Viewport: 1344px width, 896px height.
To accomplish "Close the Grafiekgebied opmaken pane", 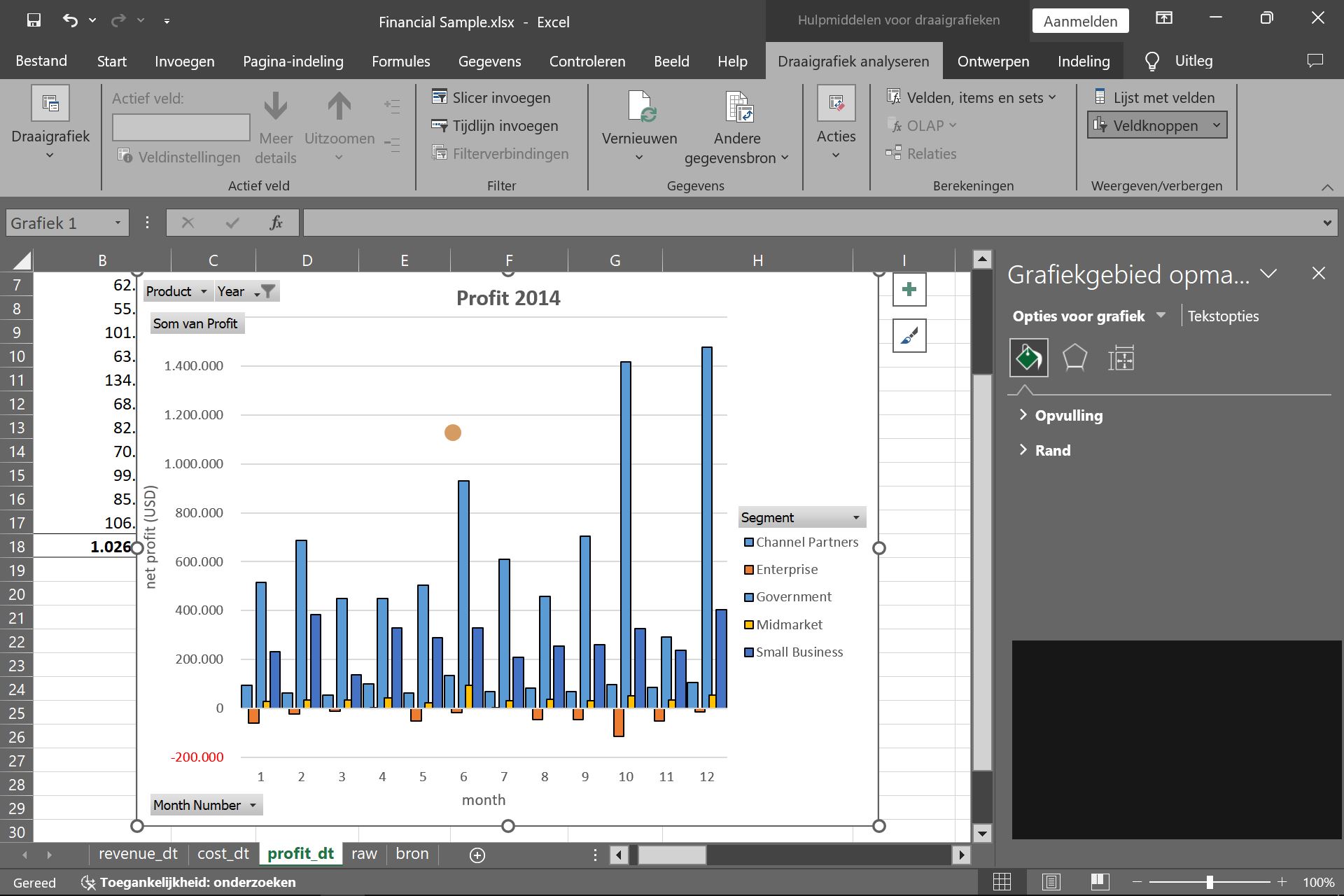I will click(1319, 274).
